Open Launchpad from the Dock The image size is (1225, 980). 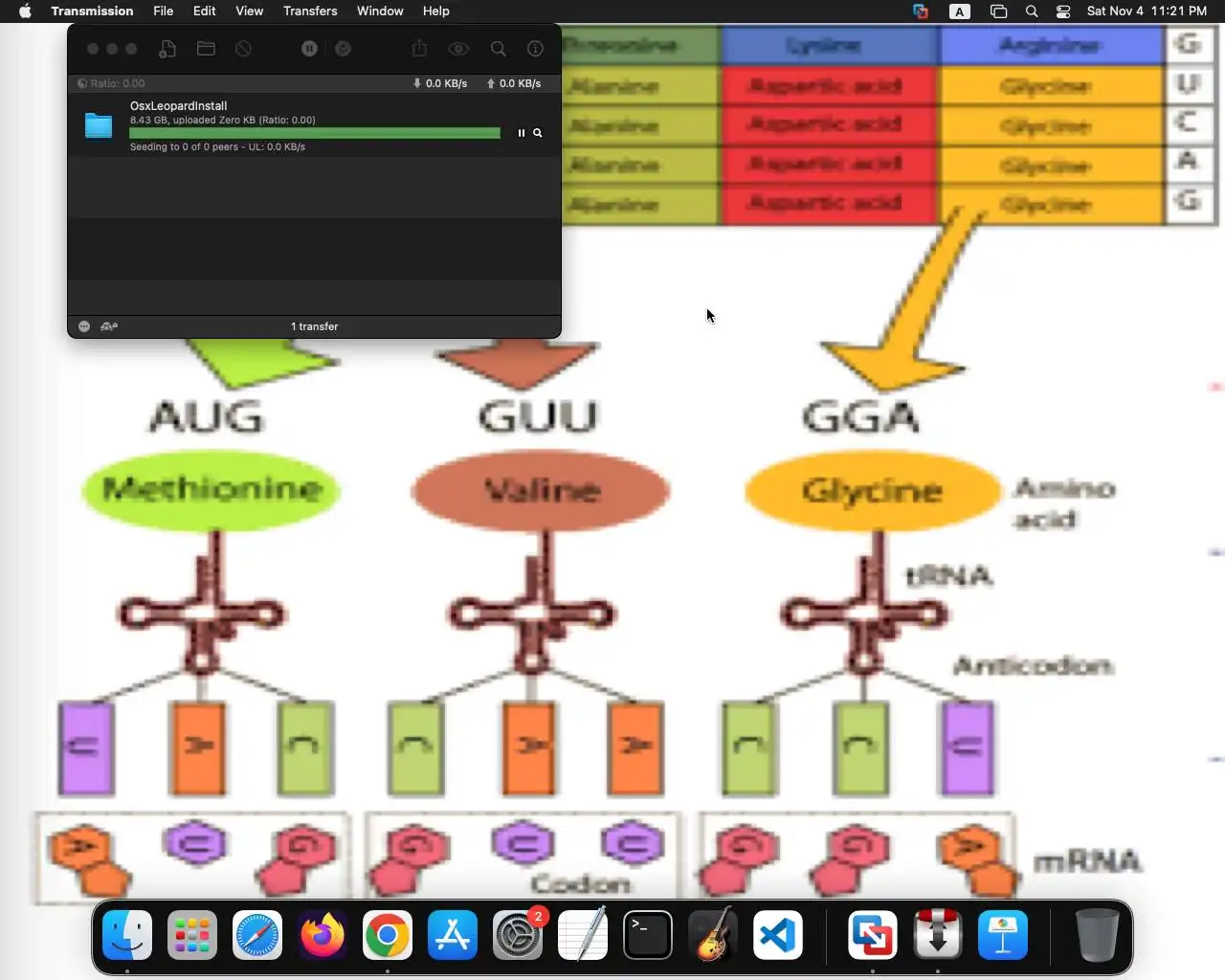click(192, 935)
